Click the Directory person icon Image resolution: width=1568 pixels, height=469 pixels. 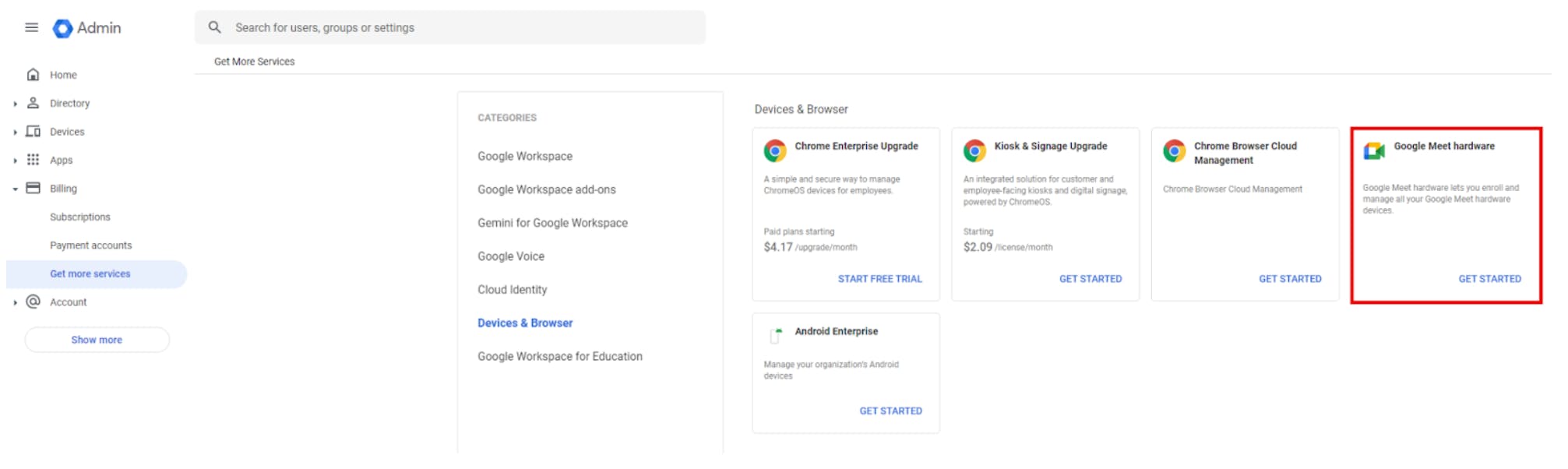click(x=33, y=103)
